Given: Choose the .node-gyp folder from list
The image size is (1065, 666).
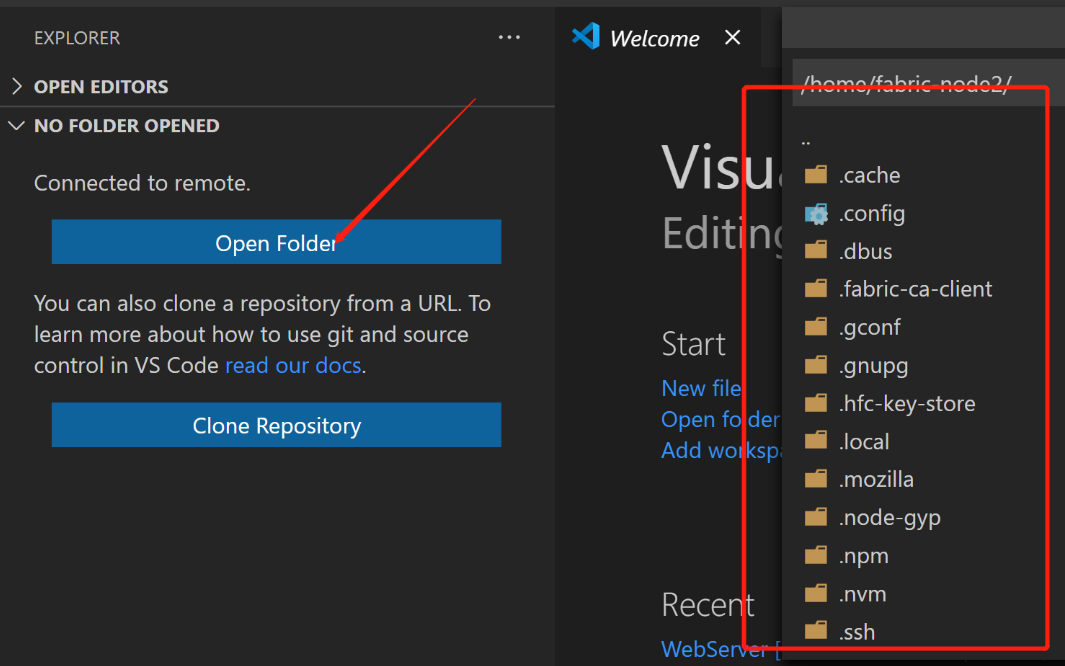Looking at the screenshot, I should click(889, 517).
